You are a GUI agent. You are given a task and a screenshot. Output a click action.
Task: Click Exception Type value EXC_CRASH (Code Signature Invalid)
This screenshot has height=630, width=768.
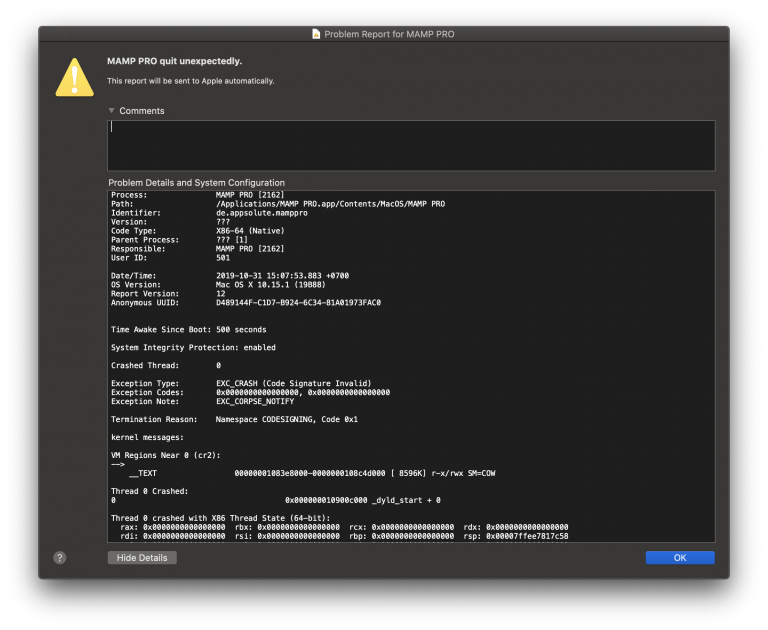(294, 384)
